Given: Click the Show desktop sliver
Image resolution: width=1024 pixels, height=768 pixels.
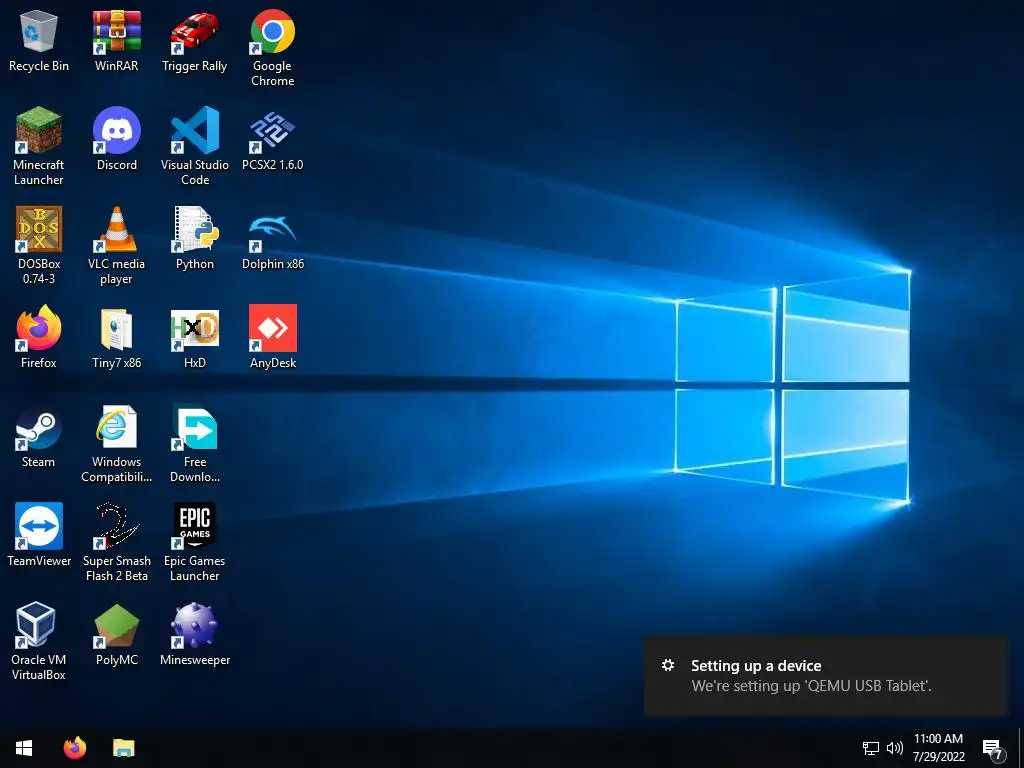Looking at the screenshot, I should [1021, 748].
